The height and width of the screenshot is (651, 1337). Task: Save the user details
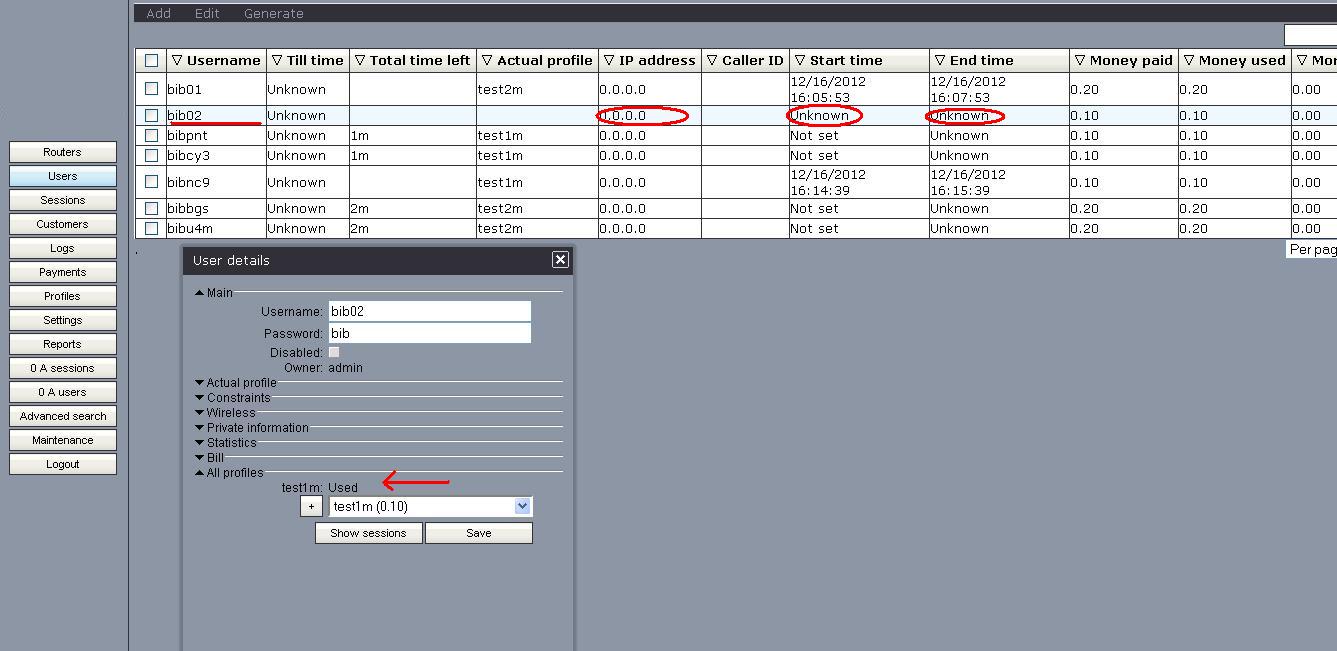pyautogui.click(x=479, y=533)
